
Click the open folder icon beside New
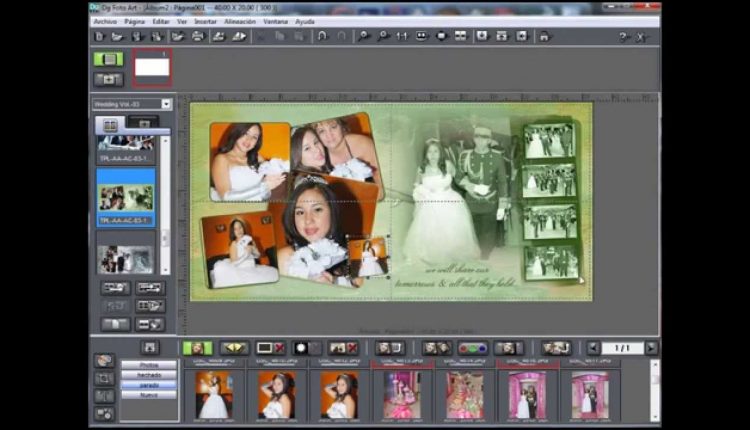(117, 36)
